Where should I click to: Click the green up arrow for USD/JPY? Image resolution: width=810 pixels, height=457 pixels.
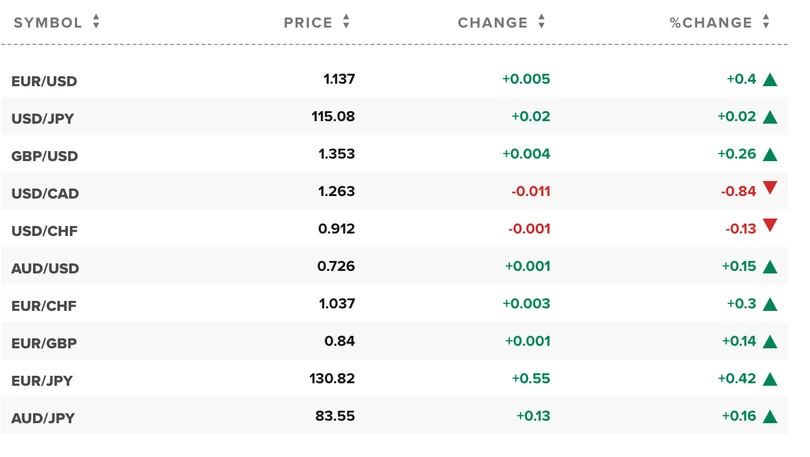coord(770,117)
